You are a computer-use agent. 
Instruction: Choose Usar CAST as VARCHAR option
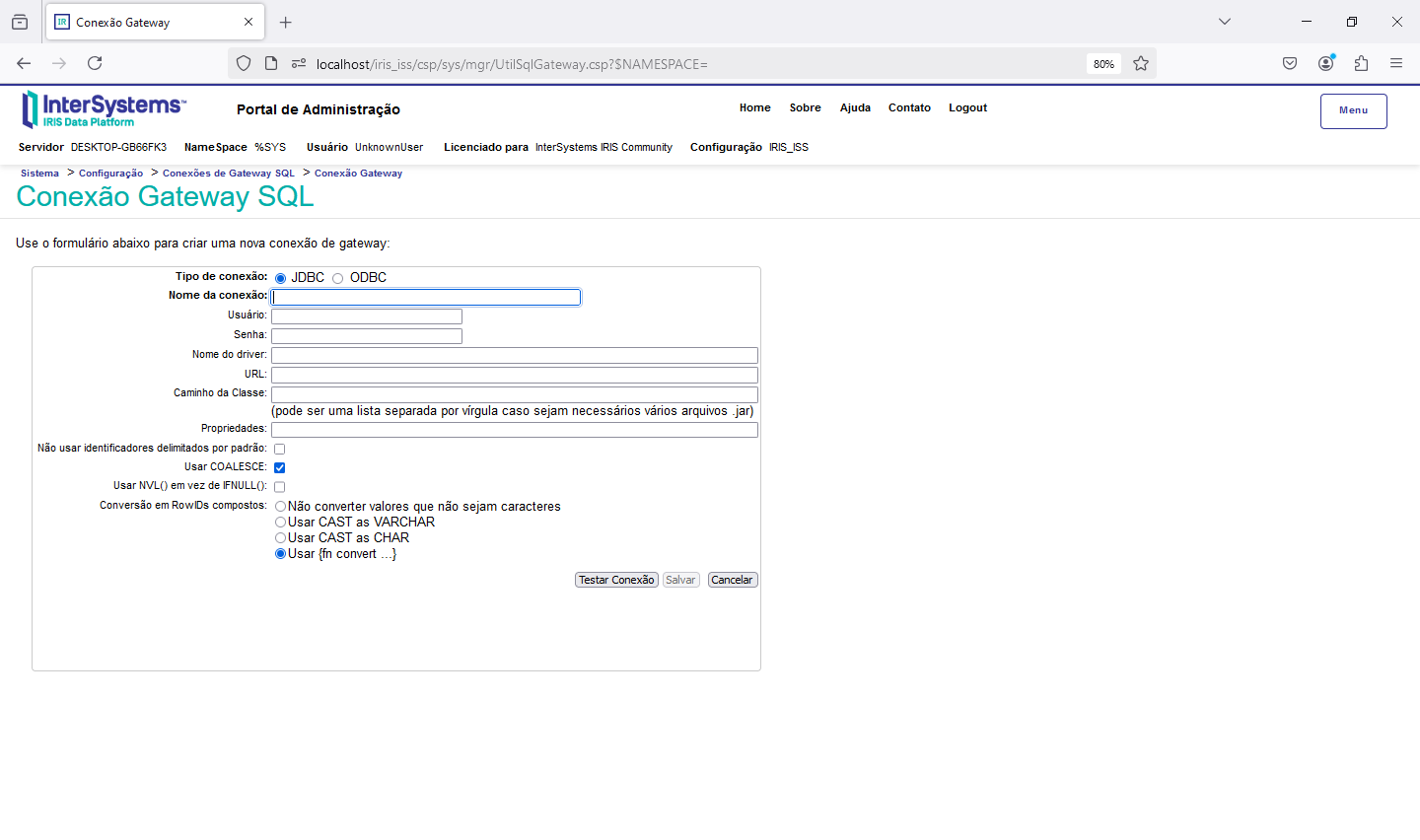pos(281,523)
